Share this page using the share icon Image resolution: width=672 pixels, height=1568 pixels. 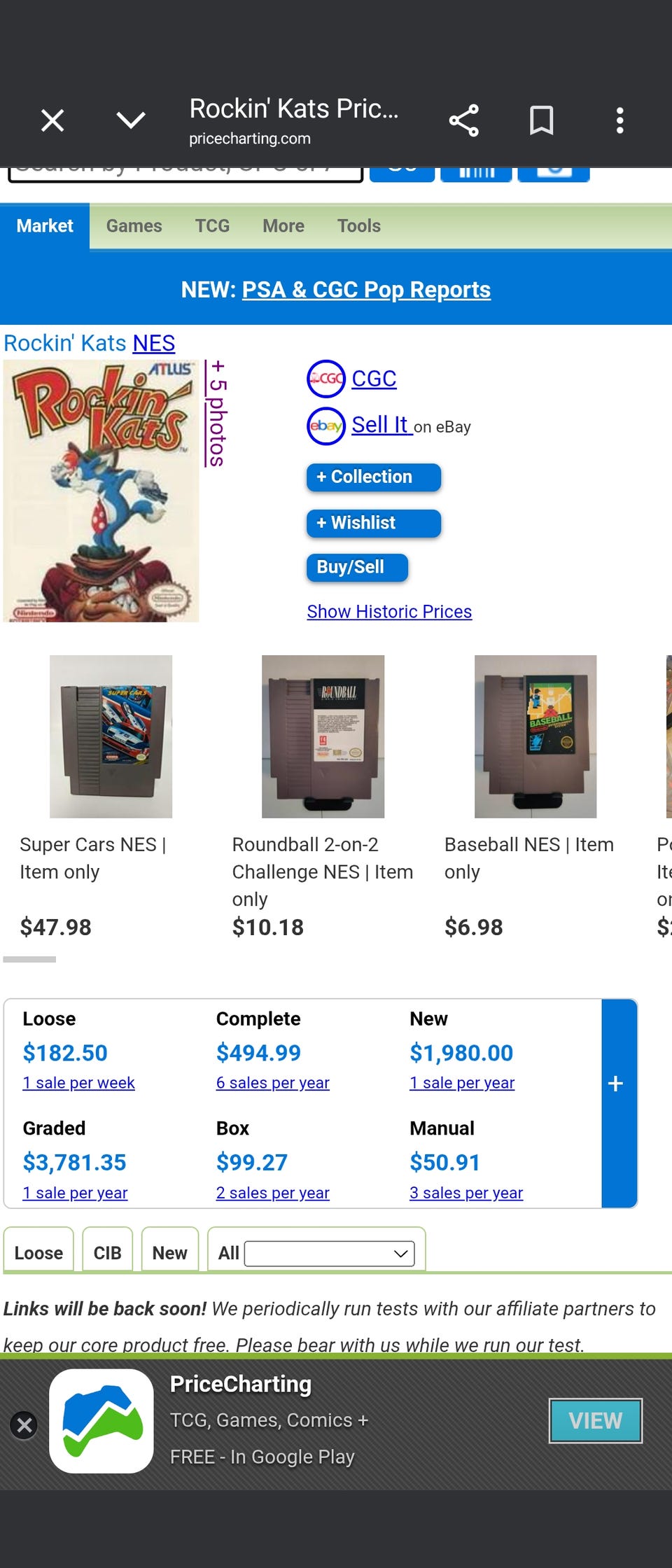point(463,120)
